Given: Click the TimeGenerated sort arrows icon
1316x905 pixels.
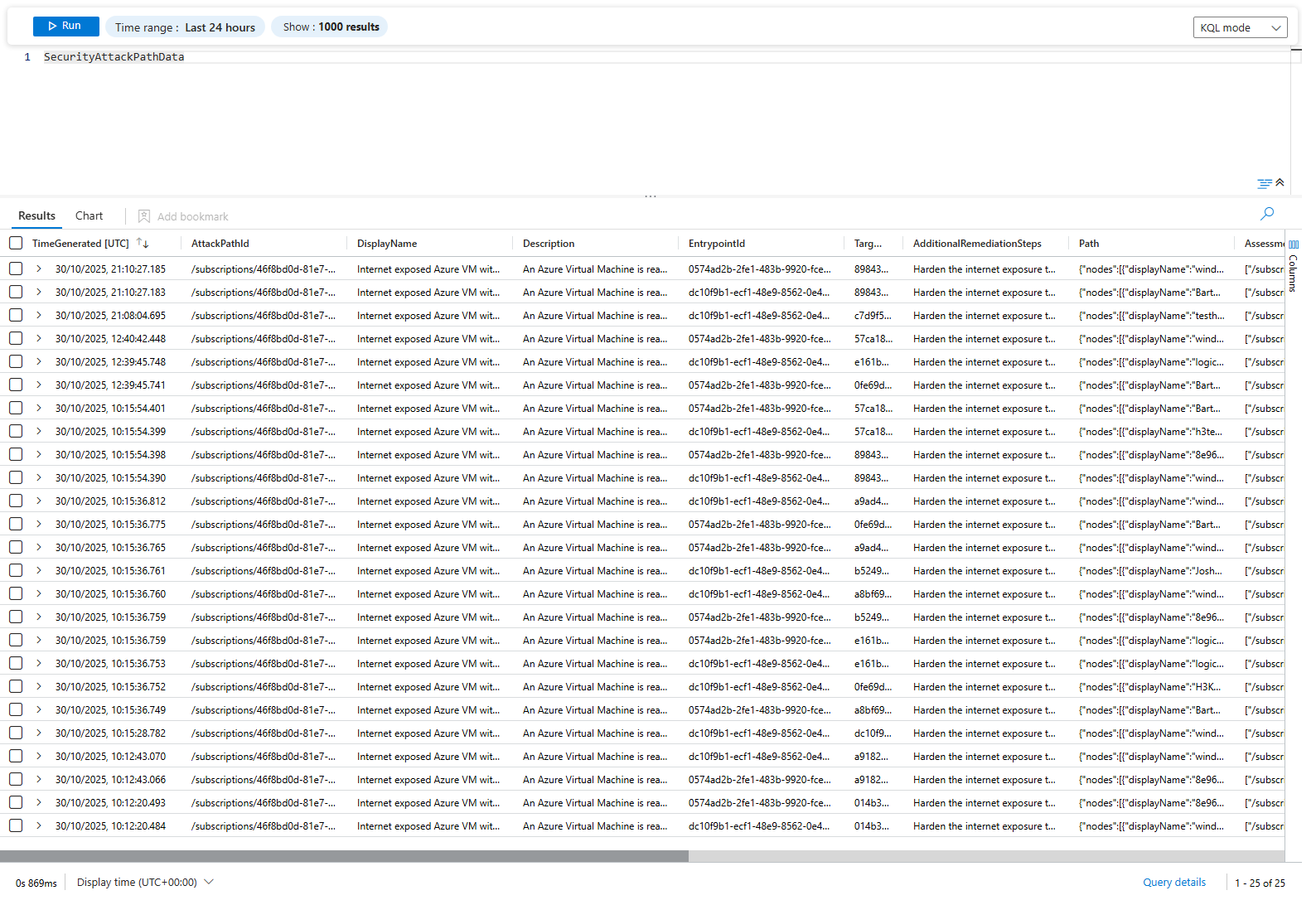Looking at the screenshot, I should (x=143, y=244).
